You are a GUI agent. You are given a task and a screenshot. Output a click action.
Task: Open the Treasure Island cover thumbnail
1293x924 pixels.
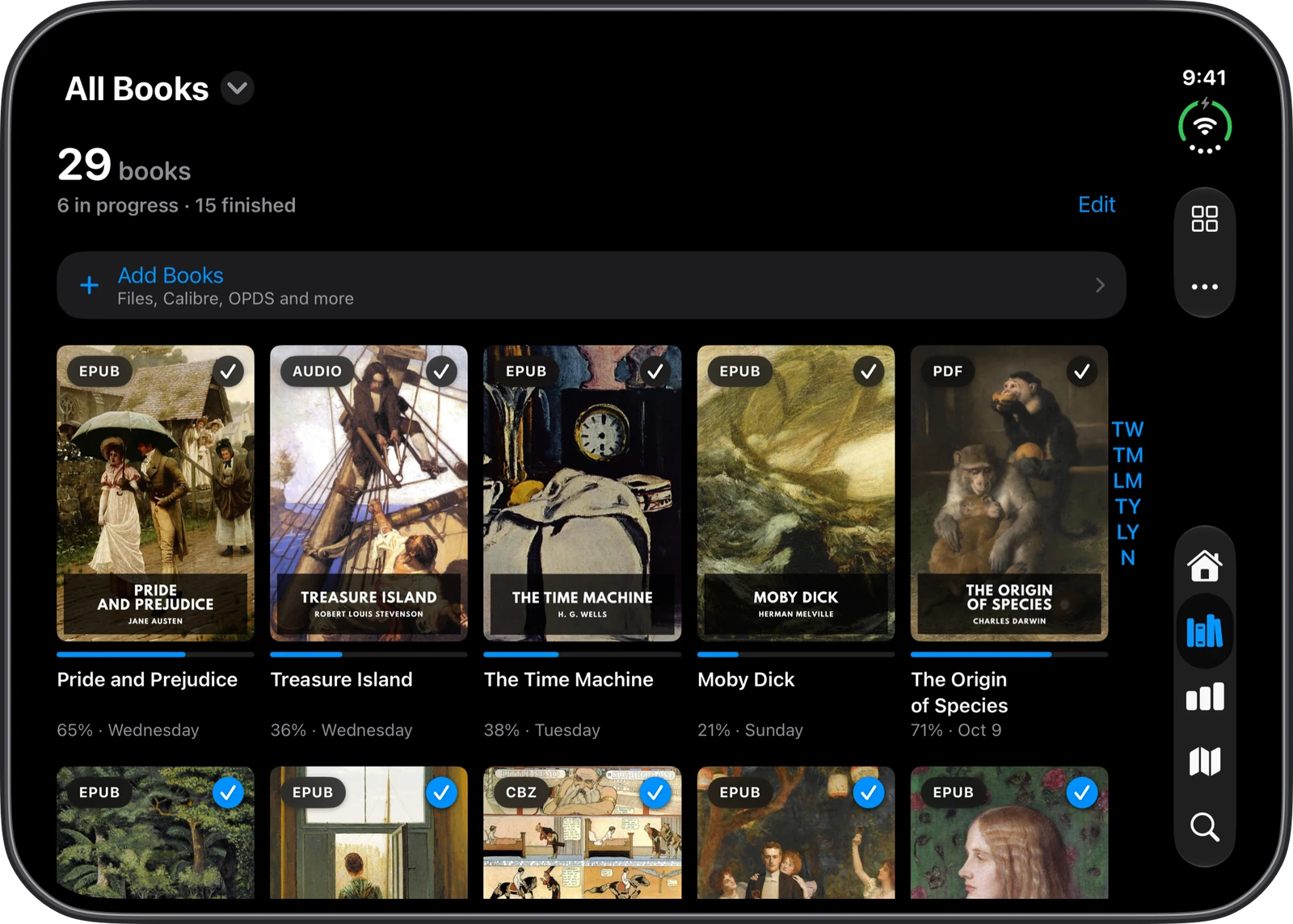[369, 493]
